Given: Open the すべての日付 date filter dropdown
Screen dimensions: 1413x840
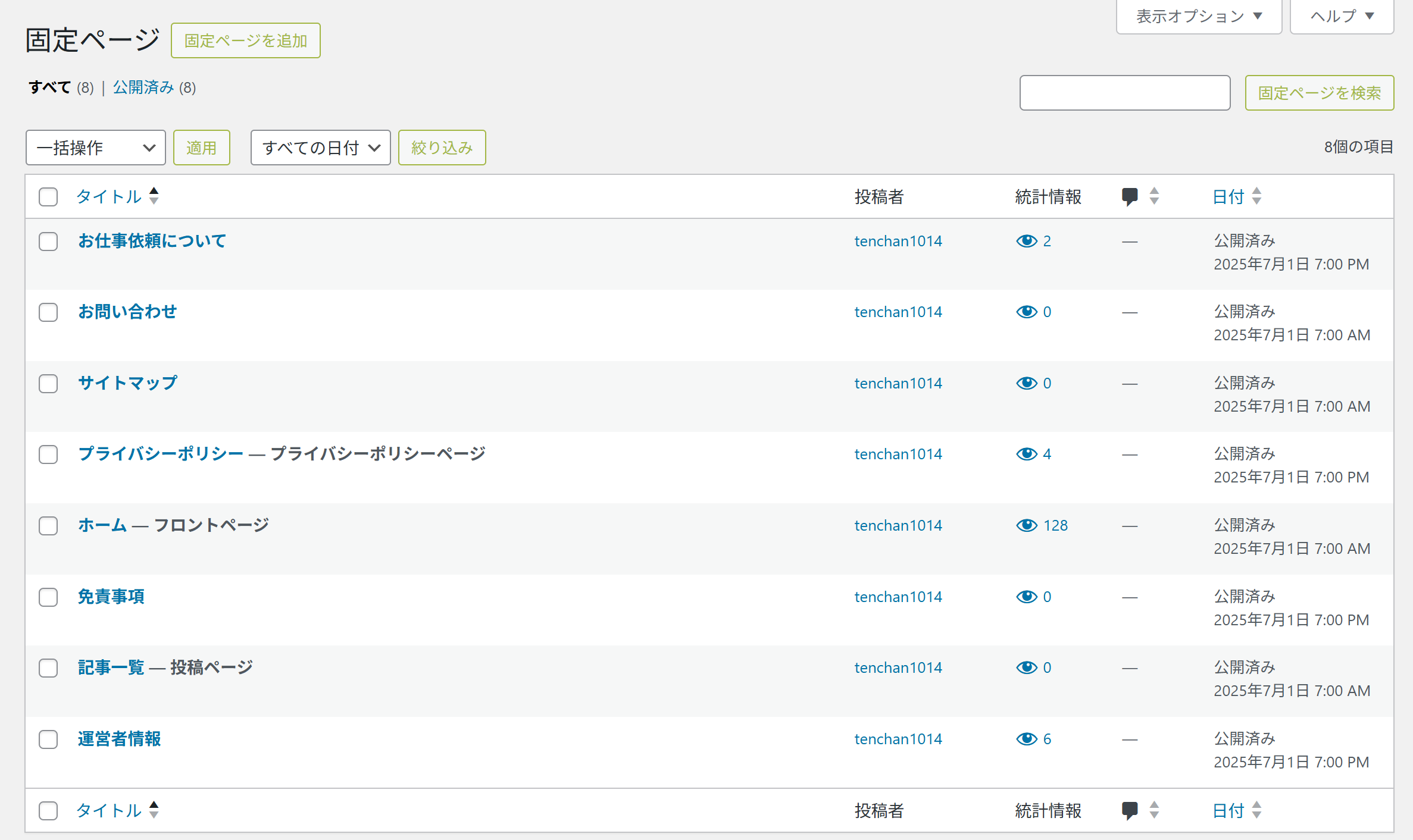Looking at the screenshot, I should coord(320,148).
